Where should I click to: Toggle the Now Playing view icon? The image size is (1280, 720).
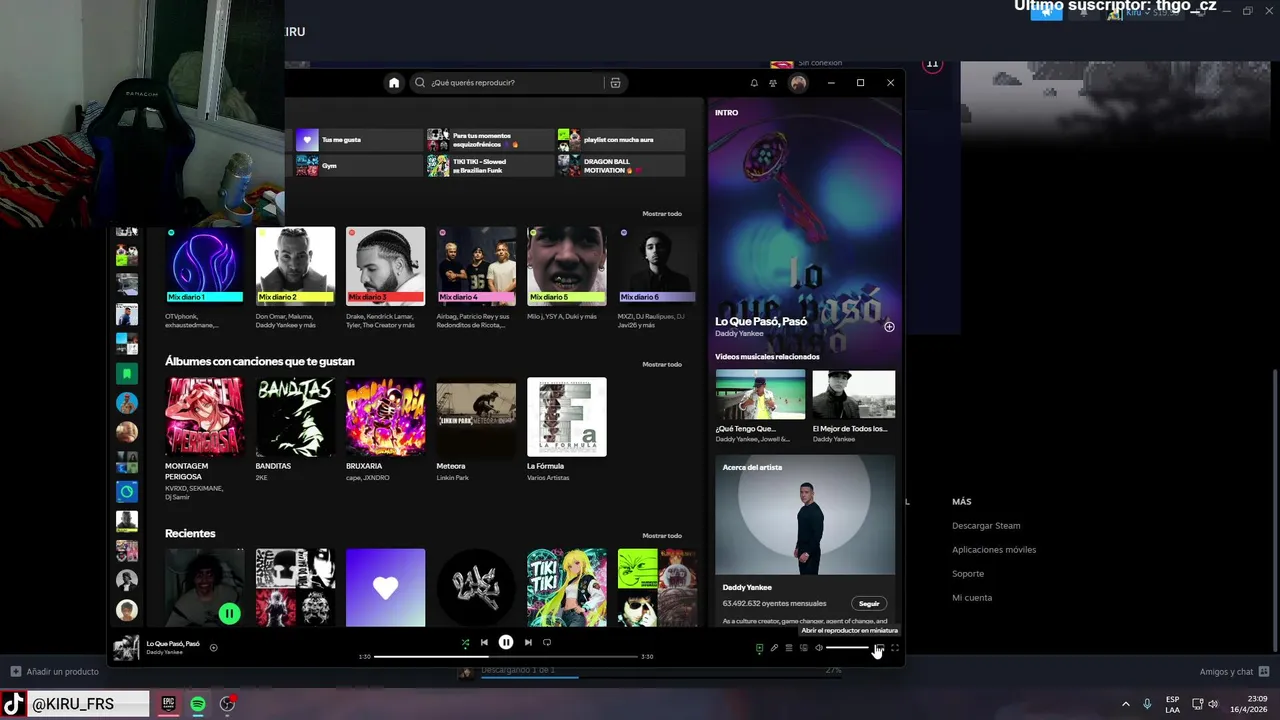tap(759, 648)
